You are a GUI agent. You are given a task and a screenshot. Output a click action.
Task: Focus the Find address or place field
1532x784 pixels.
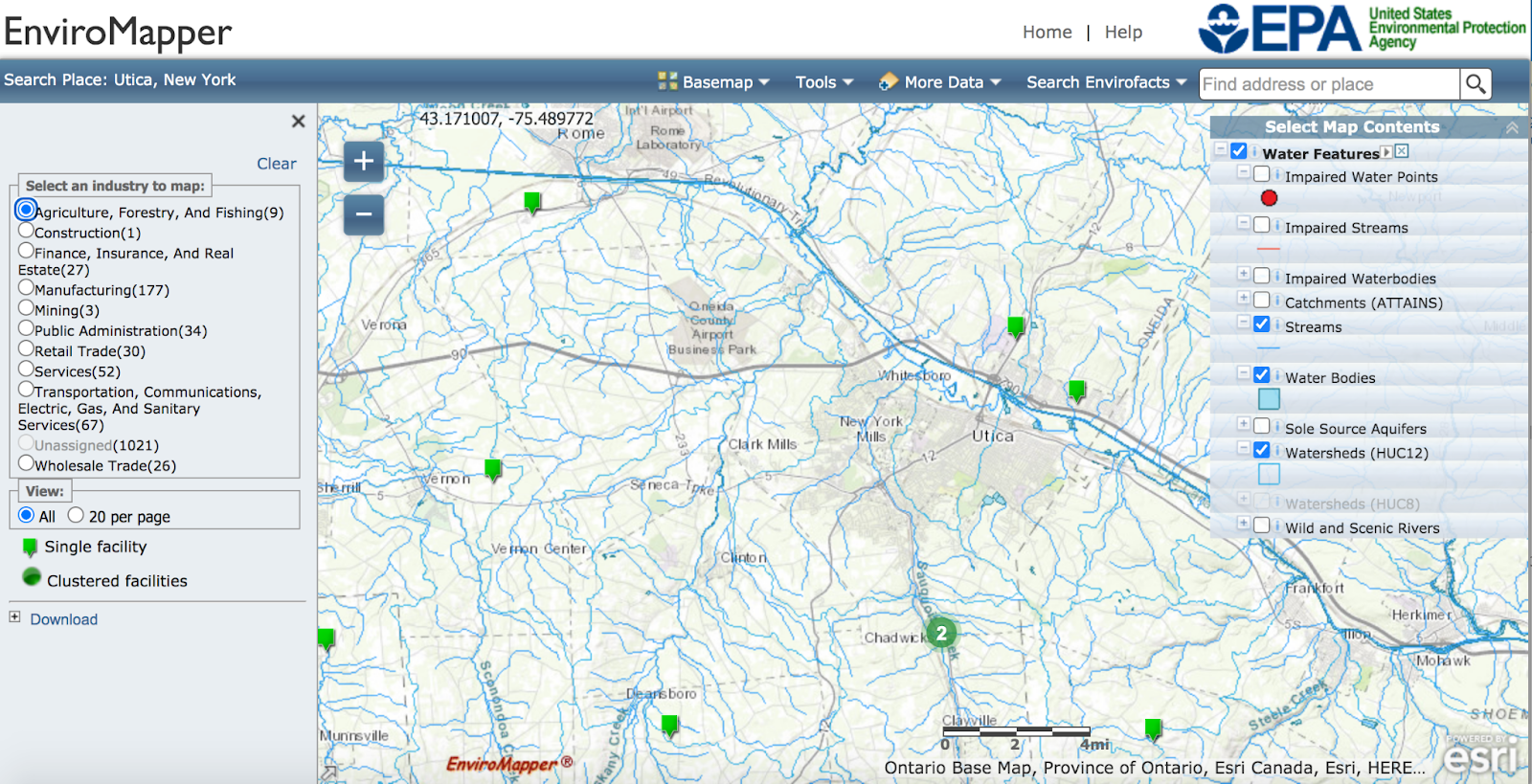[x=1330, y=84]
